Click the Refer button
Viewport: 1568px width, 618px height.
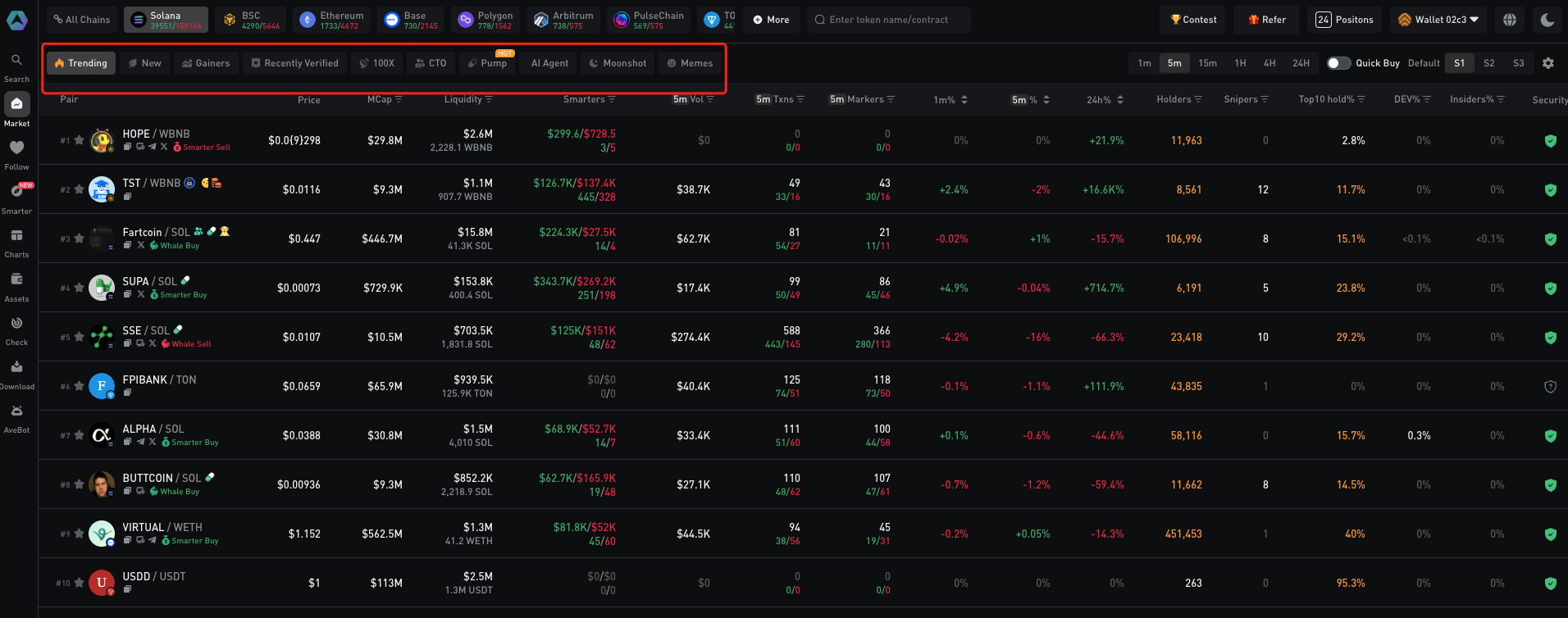click(x=1266, y=20)
